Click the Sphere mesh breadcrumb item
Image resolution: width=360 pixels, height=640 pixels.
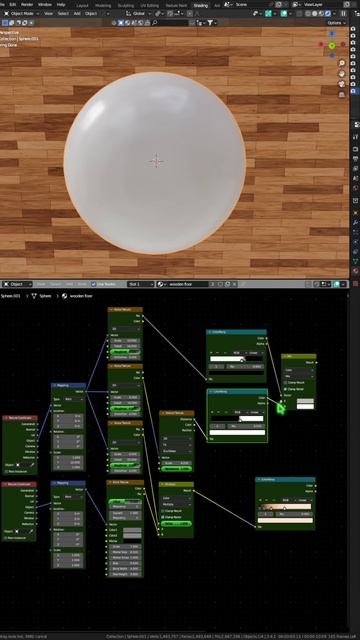click(x=45, y=296)
